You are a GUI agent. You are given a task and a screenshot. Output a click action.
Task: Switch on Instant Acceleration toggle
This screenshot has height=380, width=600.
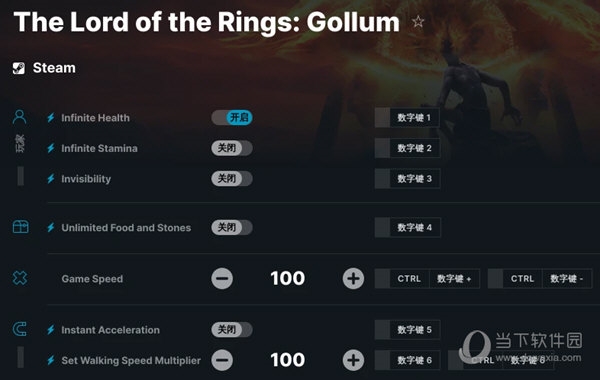point(232,329)
